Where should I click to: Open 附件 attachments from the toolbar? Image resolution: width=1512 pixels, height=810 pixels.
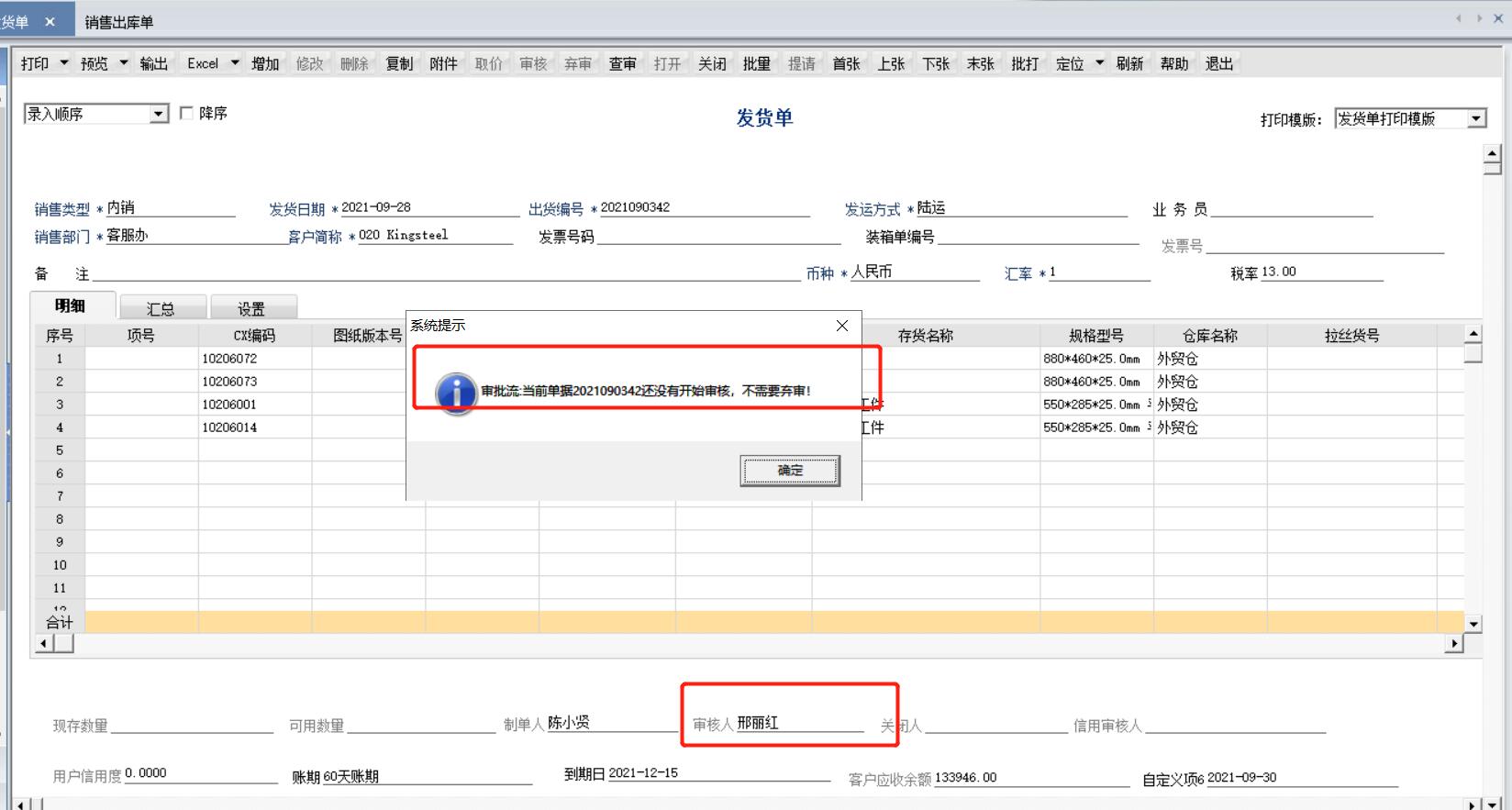pos(443,63)
